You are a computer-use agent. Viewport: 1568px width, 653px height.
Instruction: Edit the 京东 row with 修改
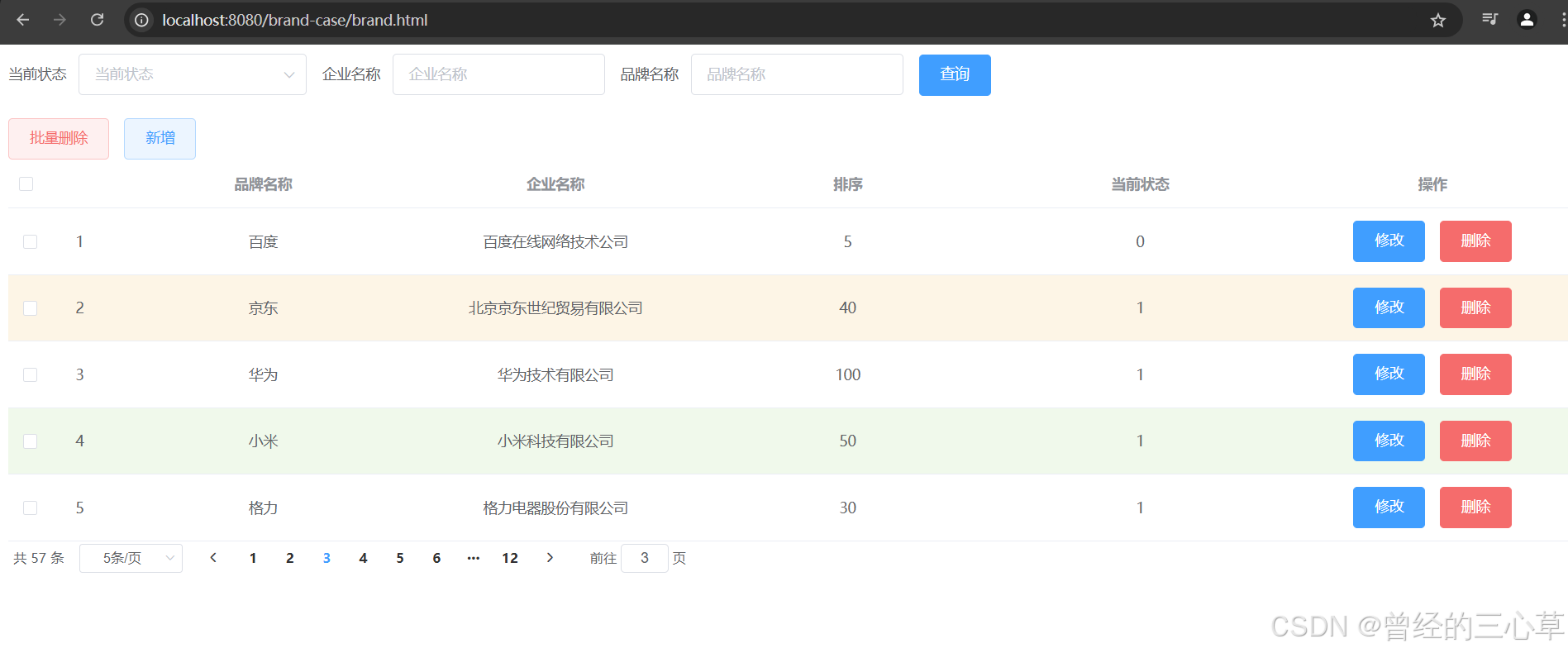point(1389,308)
